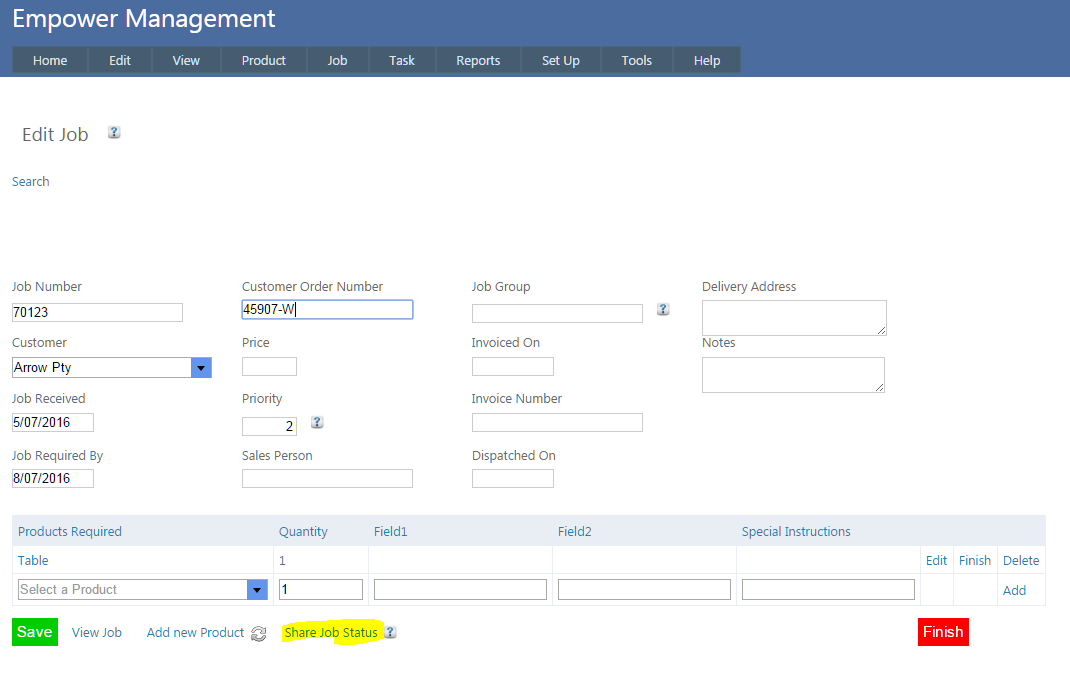Screen dimensions: 1070x678
Task: Click the Search link
Action: click(x=31, y=181)
